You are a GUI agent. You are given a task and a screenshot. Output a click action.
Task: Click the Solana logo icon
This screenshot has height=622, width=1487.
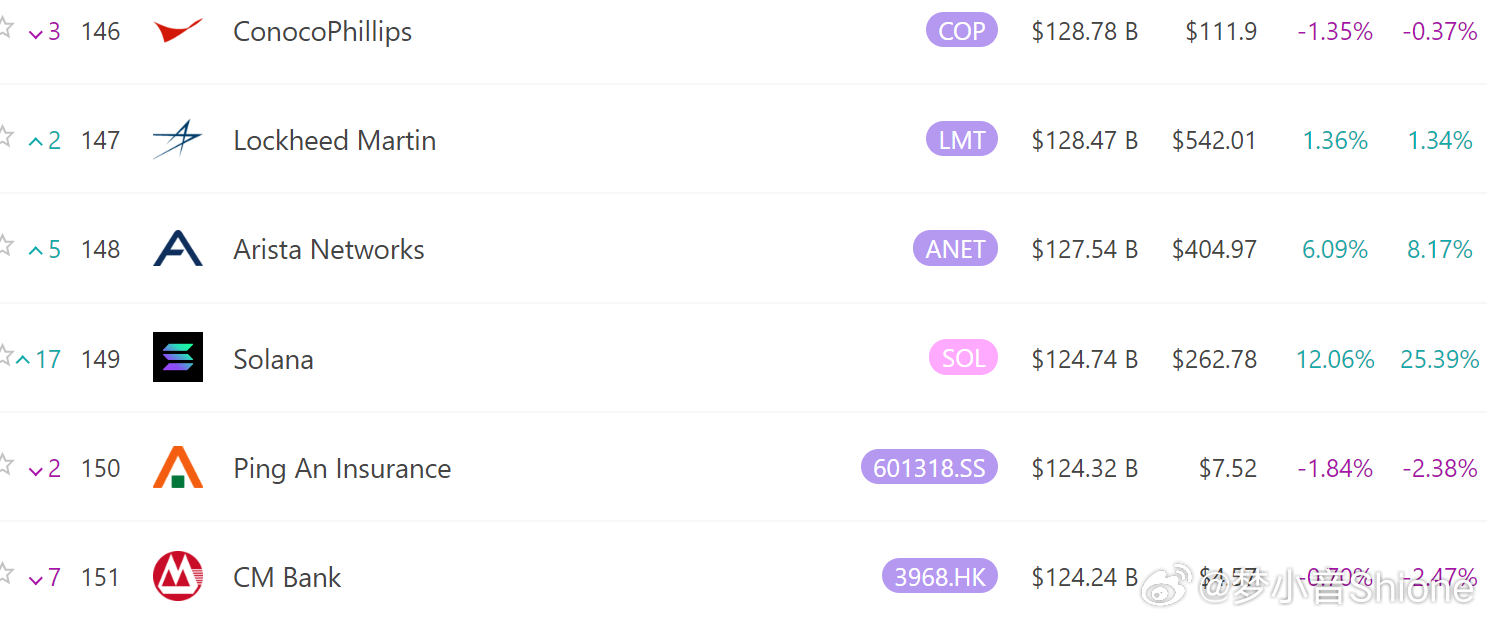178,357
